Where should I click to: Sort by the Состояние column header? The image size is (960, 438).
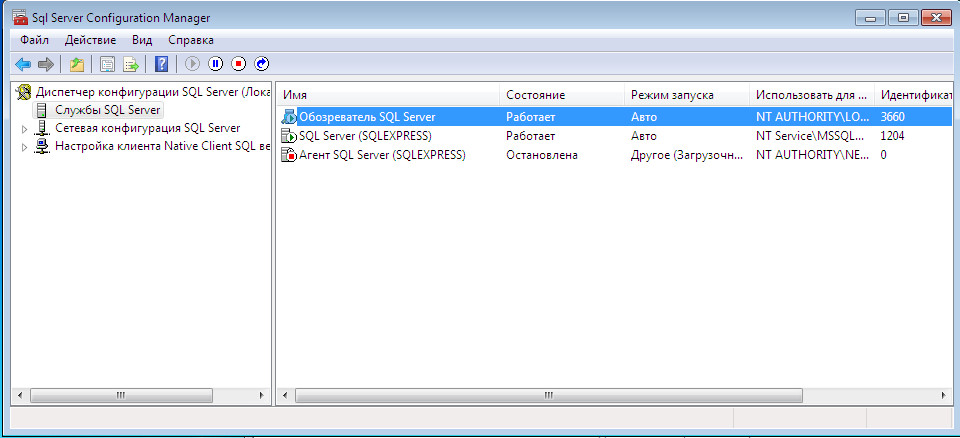click(562, 95)
